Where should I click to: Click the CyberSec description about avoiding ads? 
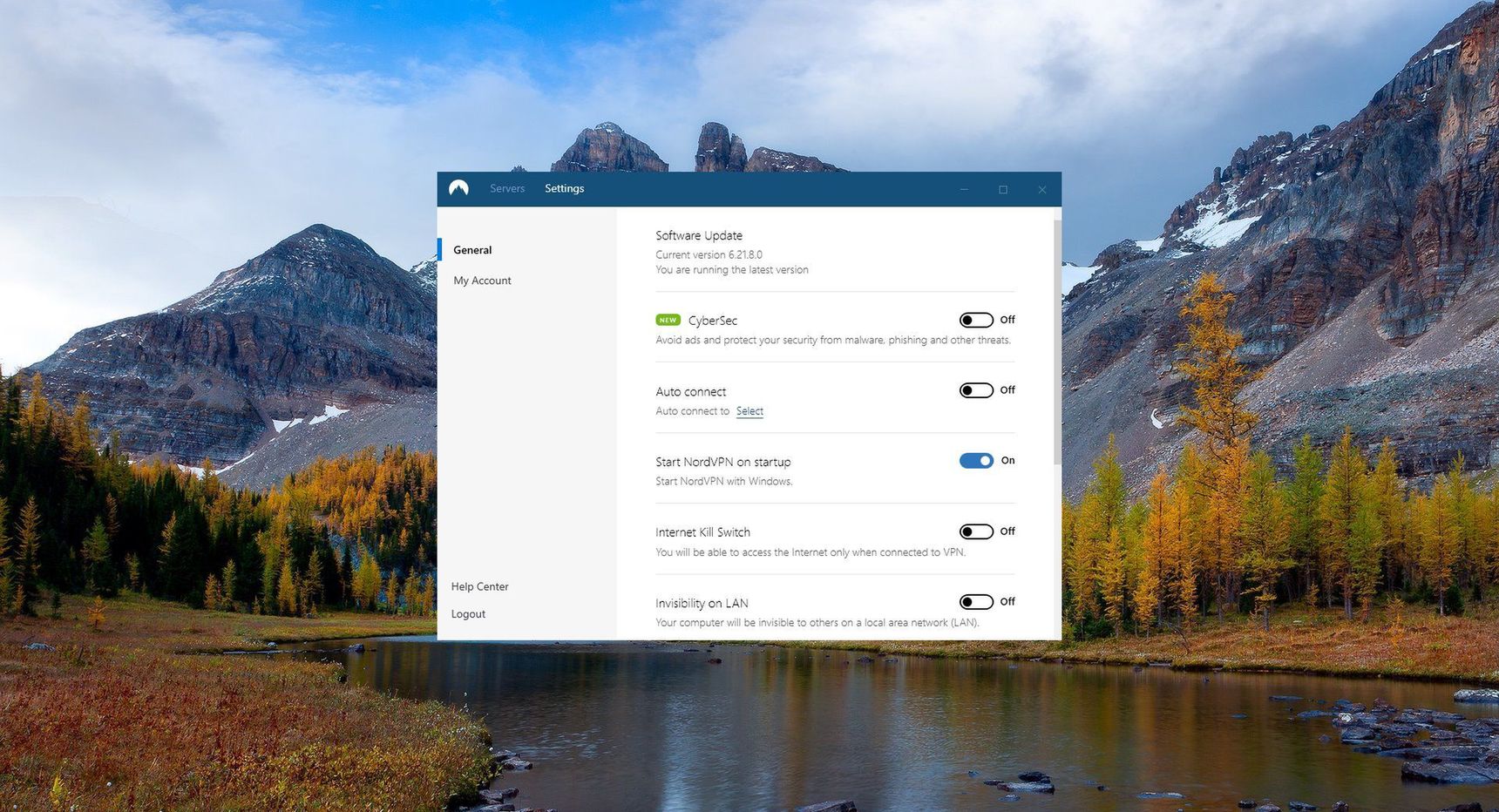833,341
